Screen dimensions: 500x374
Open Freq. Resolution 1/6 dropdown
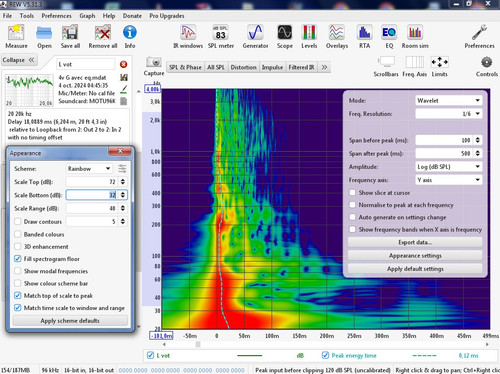tap(449, 114)
